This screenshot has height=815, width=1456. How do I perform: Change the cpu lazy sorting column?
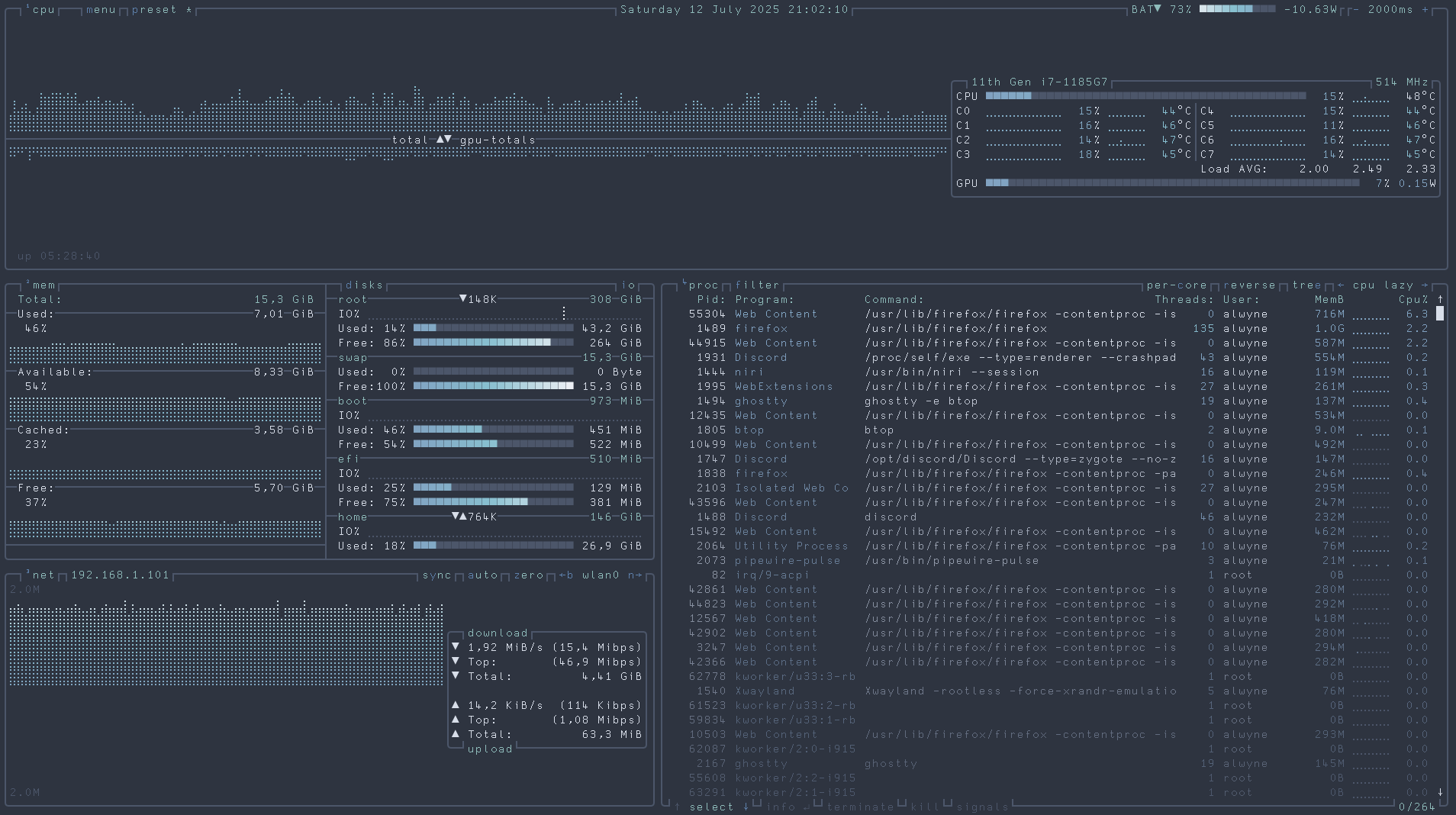coord(1383,285)
